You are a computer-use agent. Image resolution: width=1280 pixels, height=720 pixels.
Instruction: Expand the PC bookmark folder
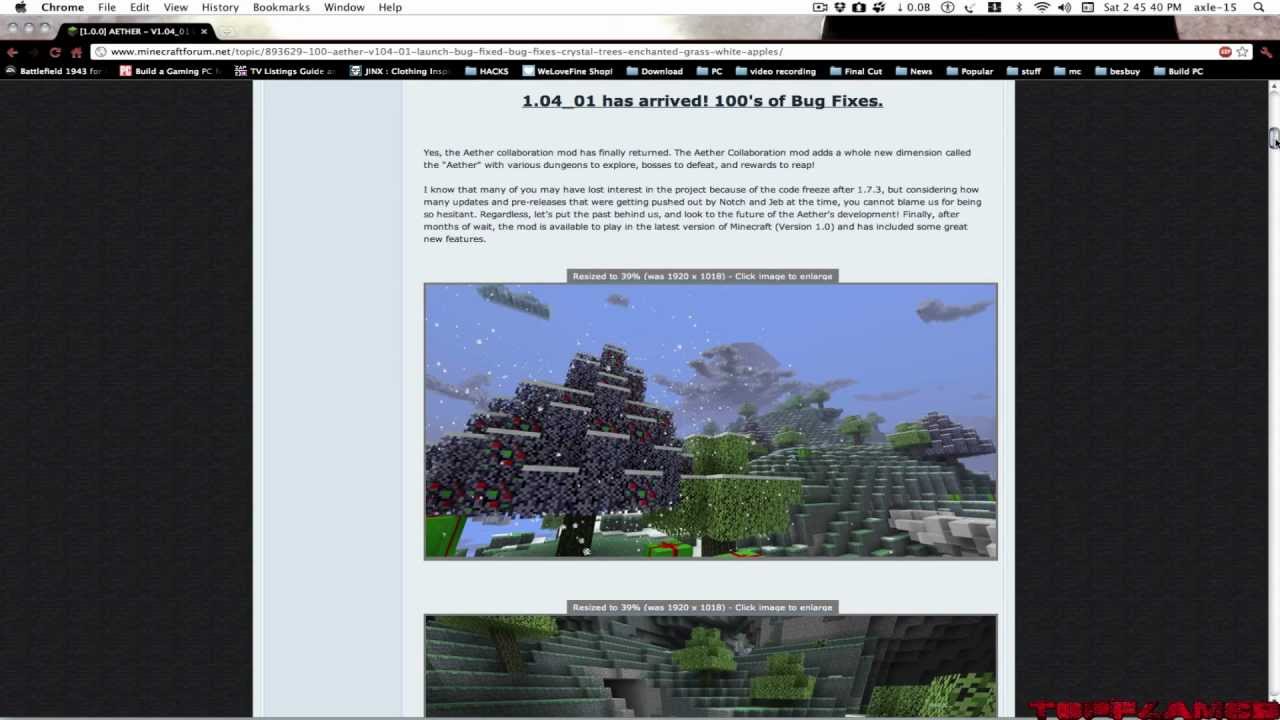pos(709,71)
